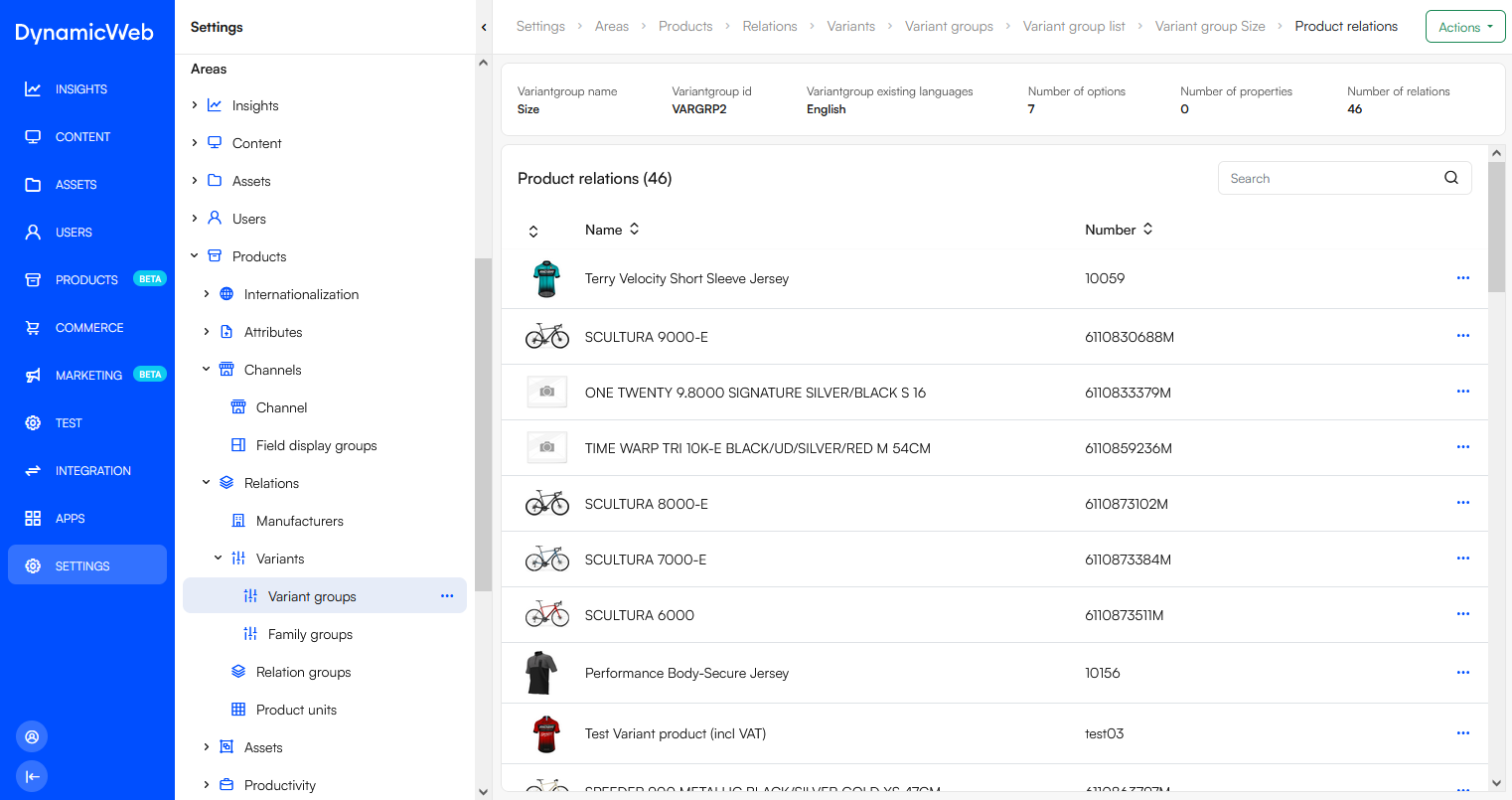Go to Variants breadcrumb
Image resolution: width=1512 pixels, height=800 pixels.
pos(851,27)
